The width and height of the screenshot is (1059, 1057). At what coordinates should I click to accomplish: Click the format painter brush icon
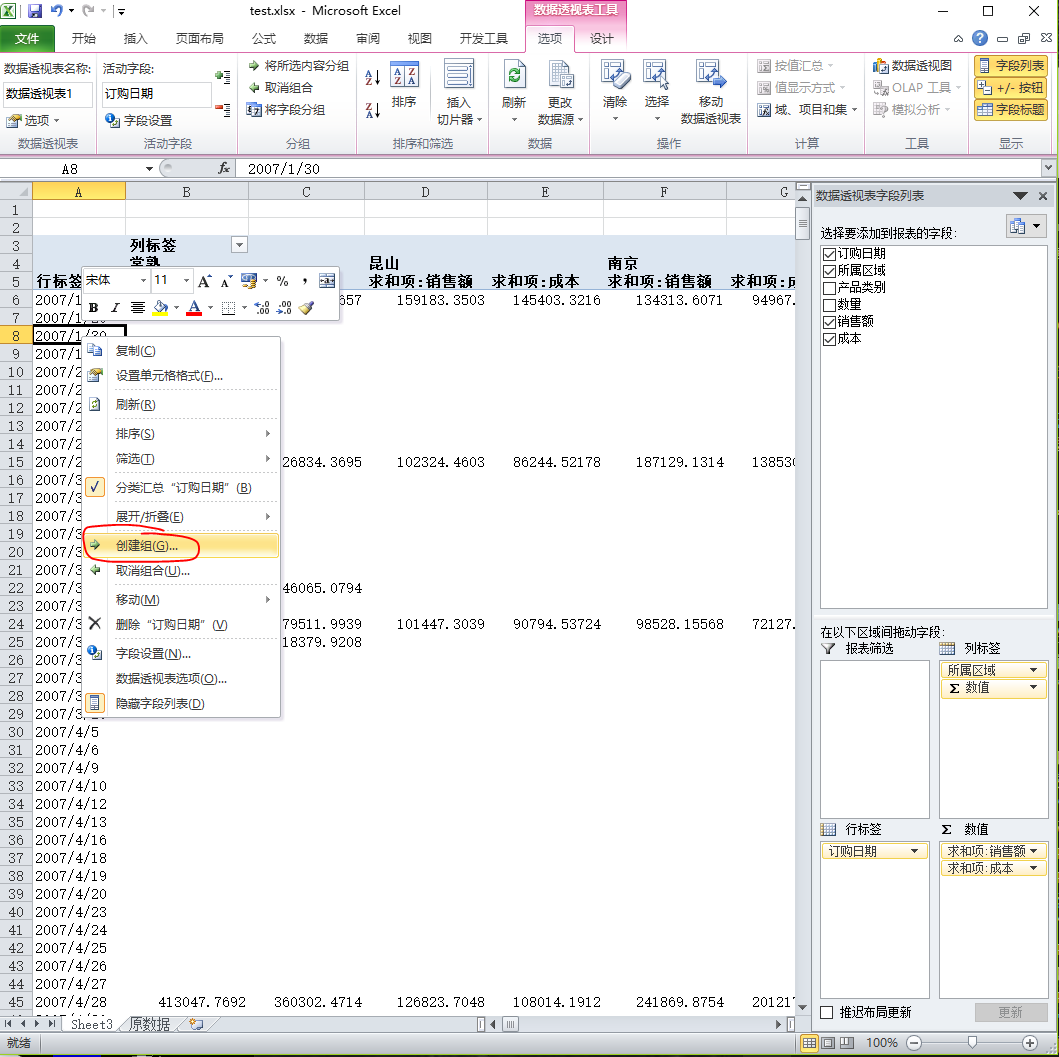click(x=307, y=308)
